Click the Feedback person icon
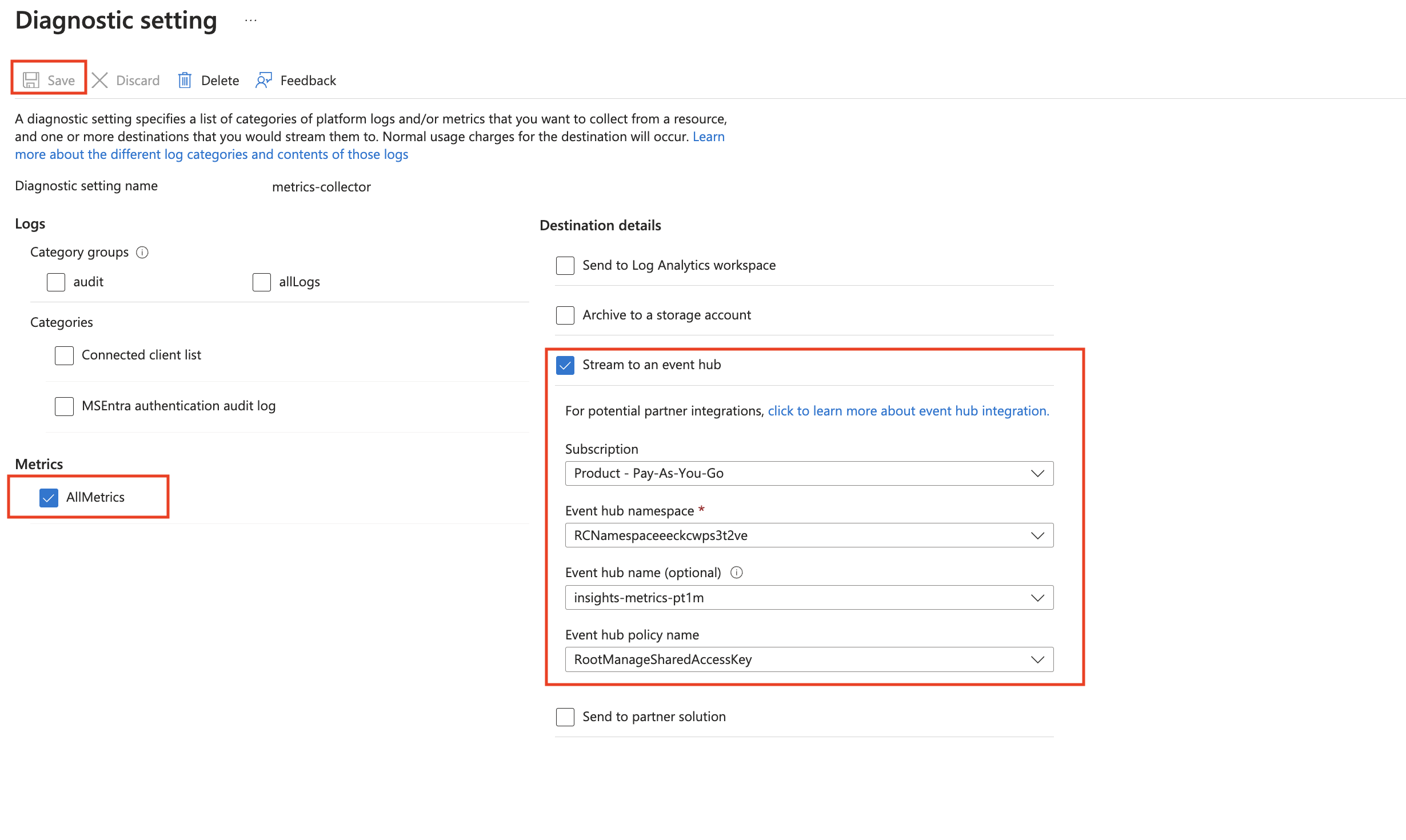1406x840 pixels. coord(263,80)
